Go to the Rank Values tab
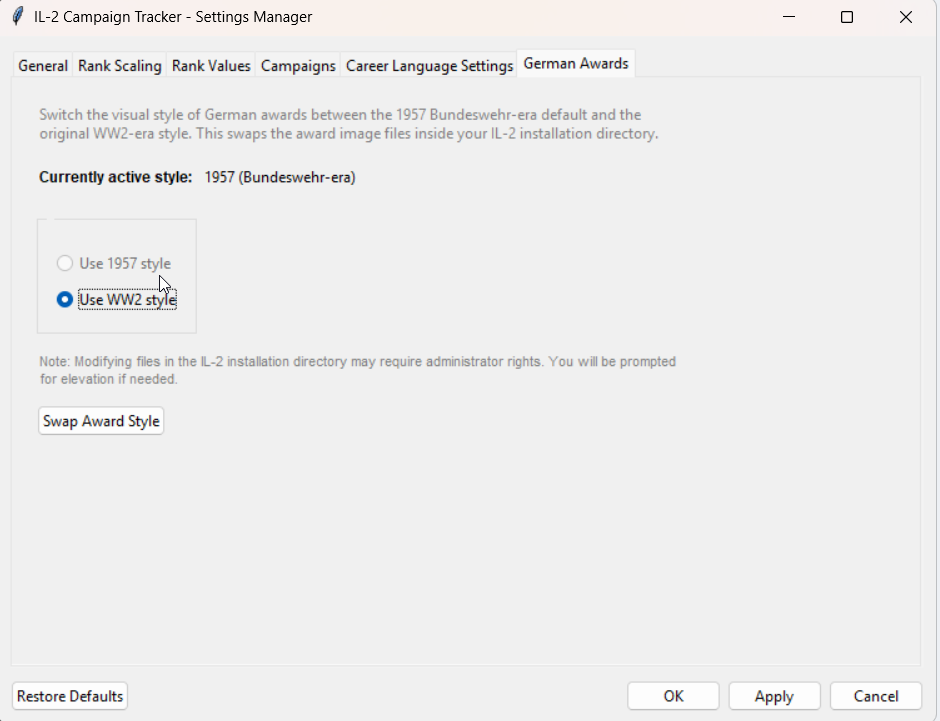The height and width of the screenshot is (721, 940). click(211, 66)
